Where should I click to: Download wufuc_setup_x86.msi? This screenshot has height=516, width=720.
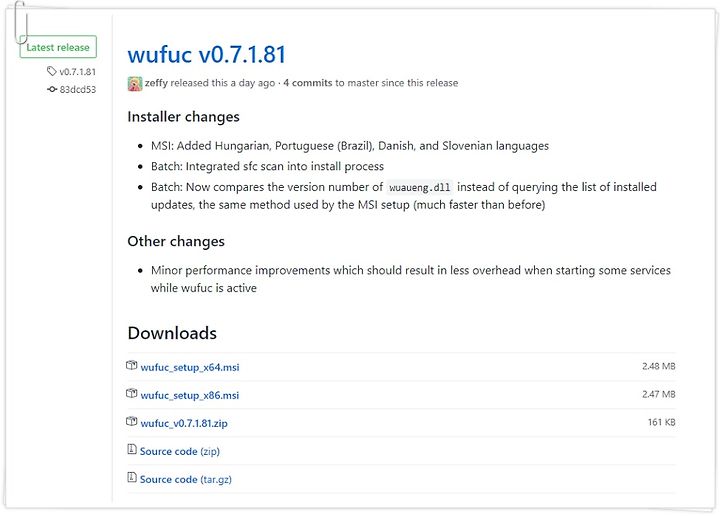tap(190, 395)
